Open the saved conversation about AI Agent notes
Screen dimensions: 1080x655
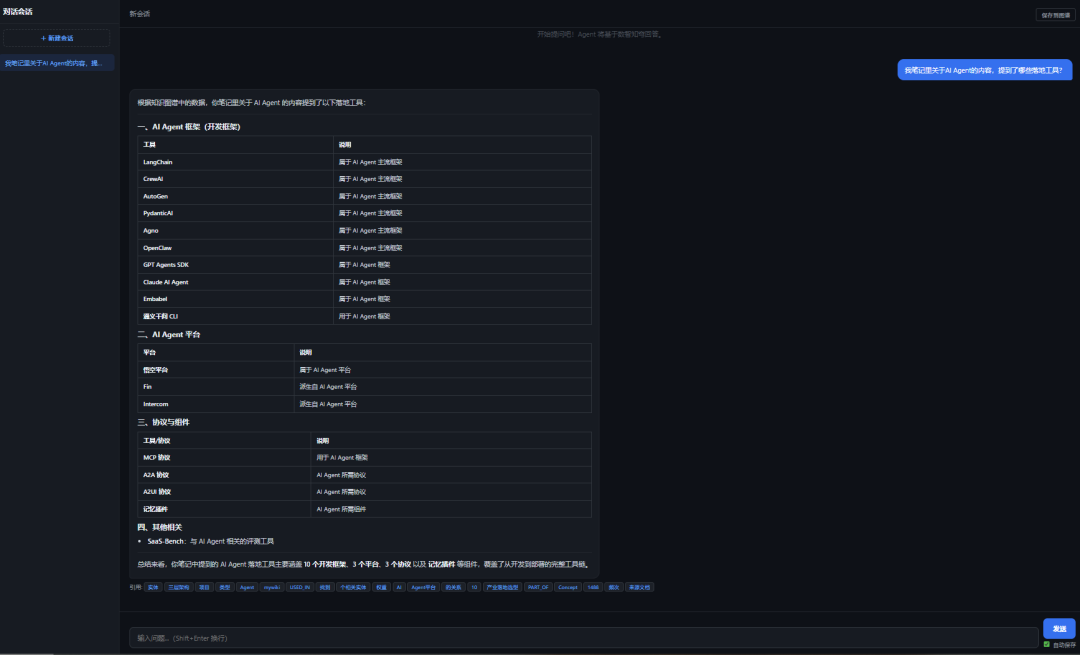[x=56, y=63]
